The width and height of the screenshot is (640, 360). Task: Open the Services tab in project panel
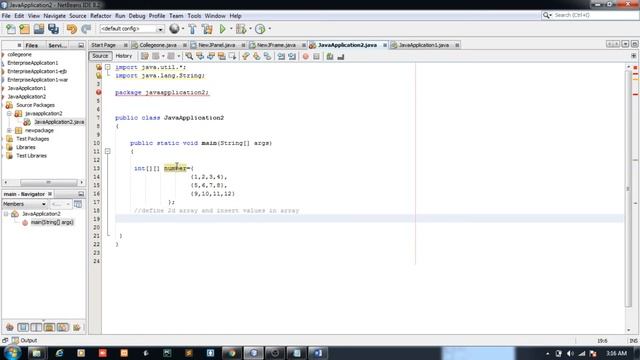tap(58, 45)
